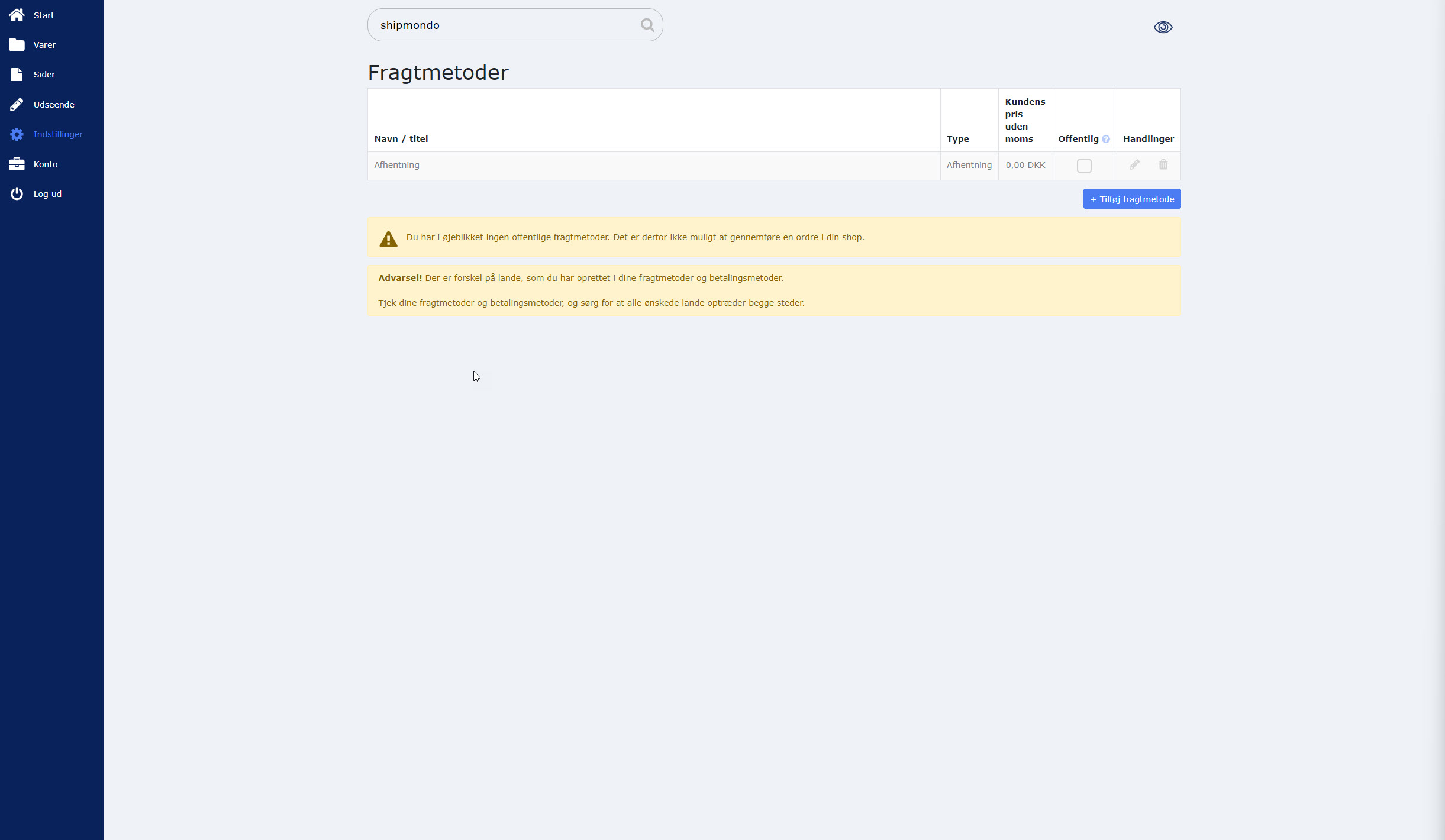Enable Offentlig checkbox for Afhentning
Image resolution: width=1445 pixels, height=840 pixels.
[1083, 166]
